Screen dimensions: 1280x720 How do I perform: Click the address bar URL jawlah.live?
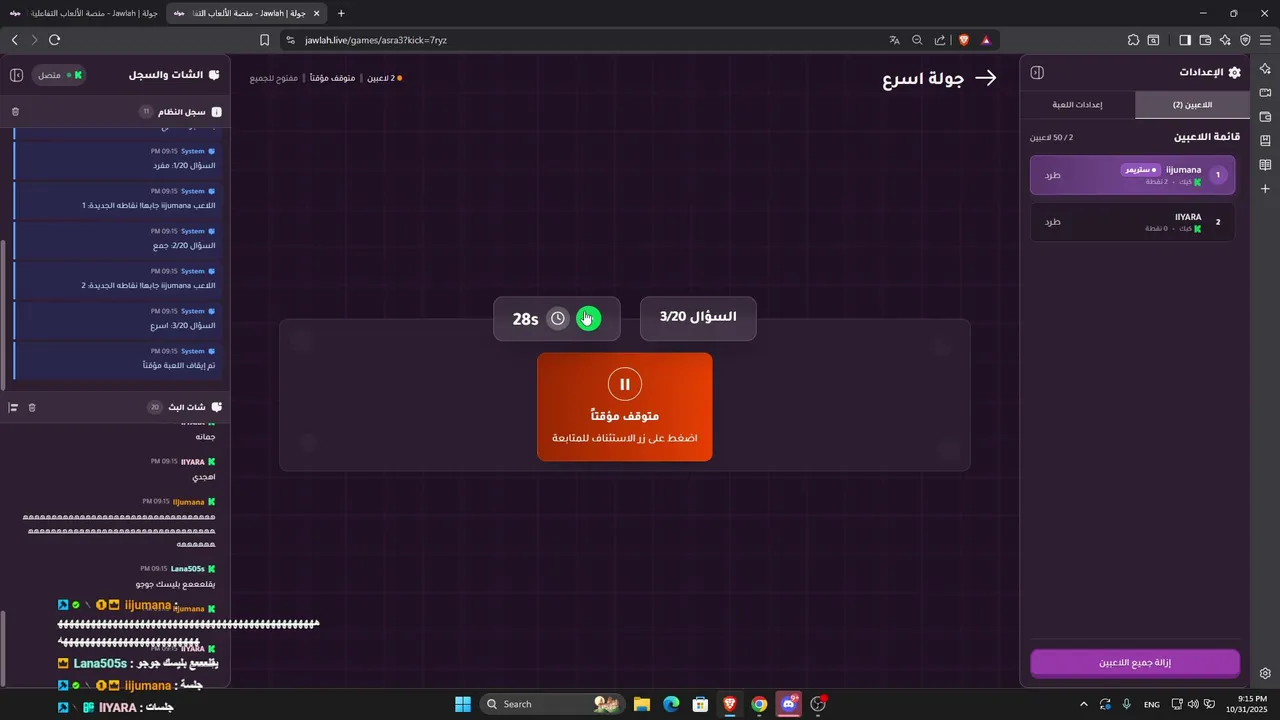[x=376, y=40]
